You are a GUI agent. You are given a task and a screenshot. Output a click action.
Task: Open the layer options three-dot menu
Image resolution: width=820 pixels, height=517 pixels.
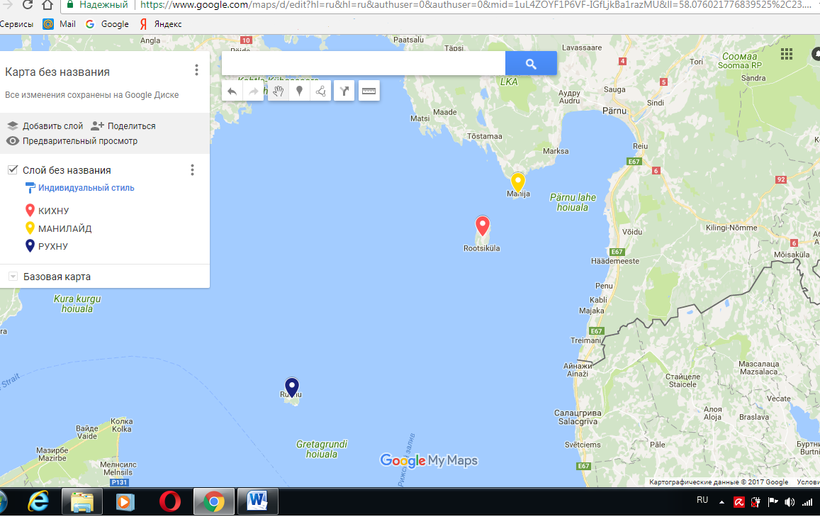[193, 170]
